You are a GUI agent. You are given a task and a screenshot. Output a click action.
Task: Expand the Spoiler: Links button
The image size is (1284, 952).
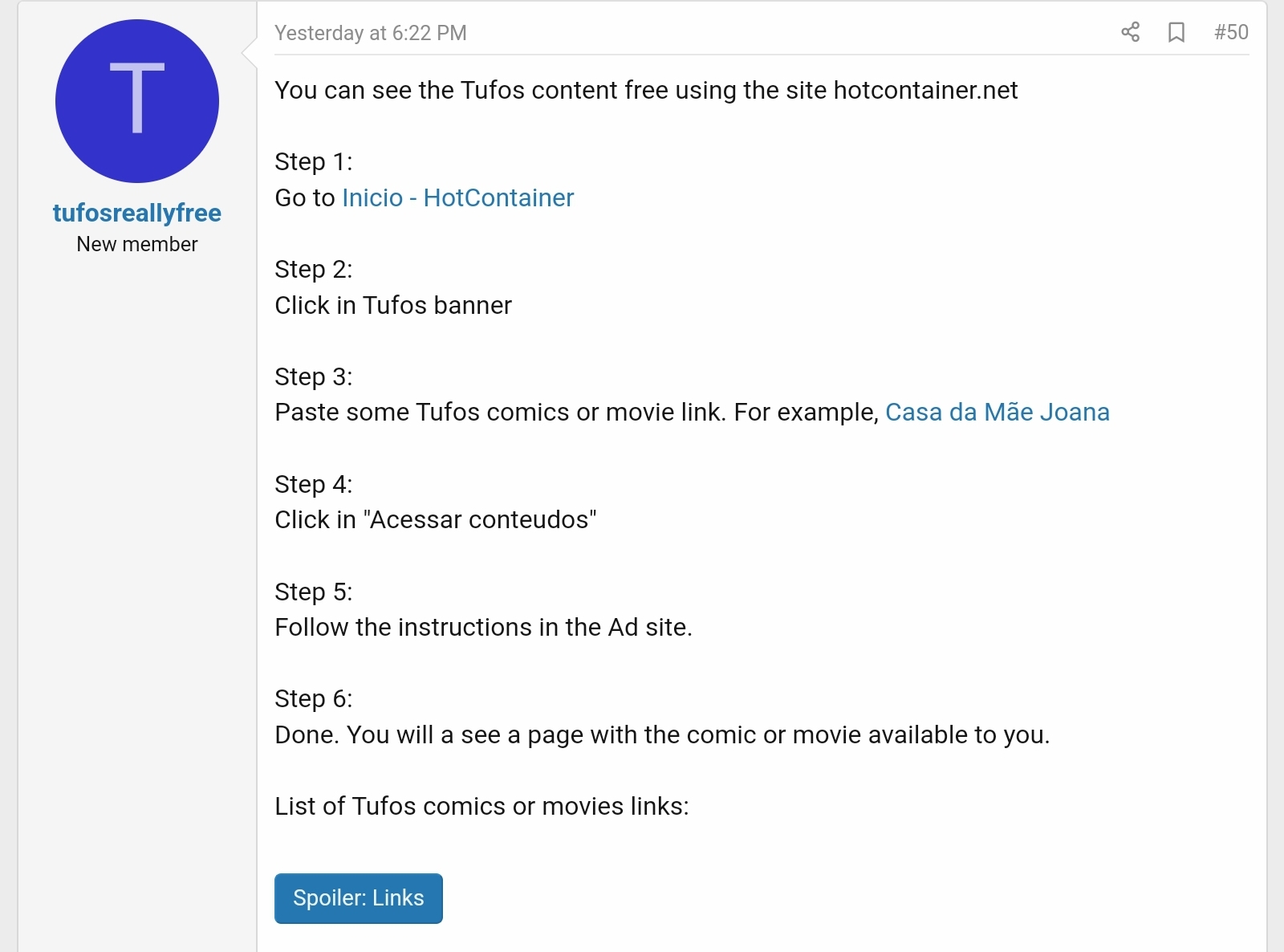[x=358, y=897]
